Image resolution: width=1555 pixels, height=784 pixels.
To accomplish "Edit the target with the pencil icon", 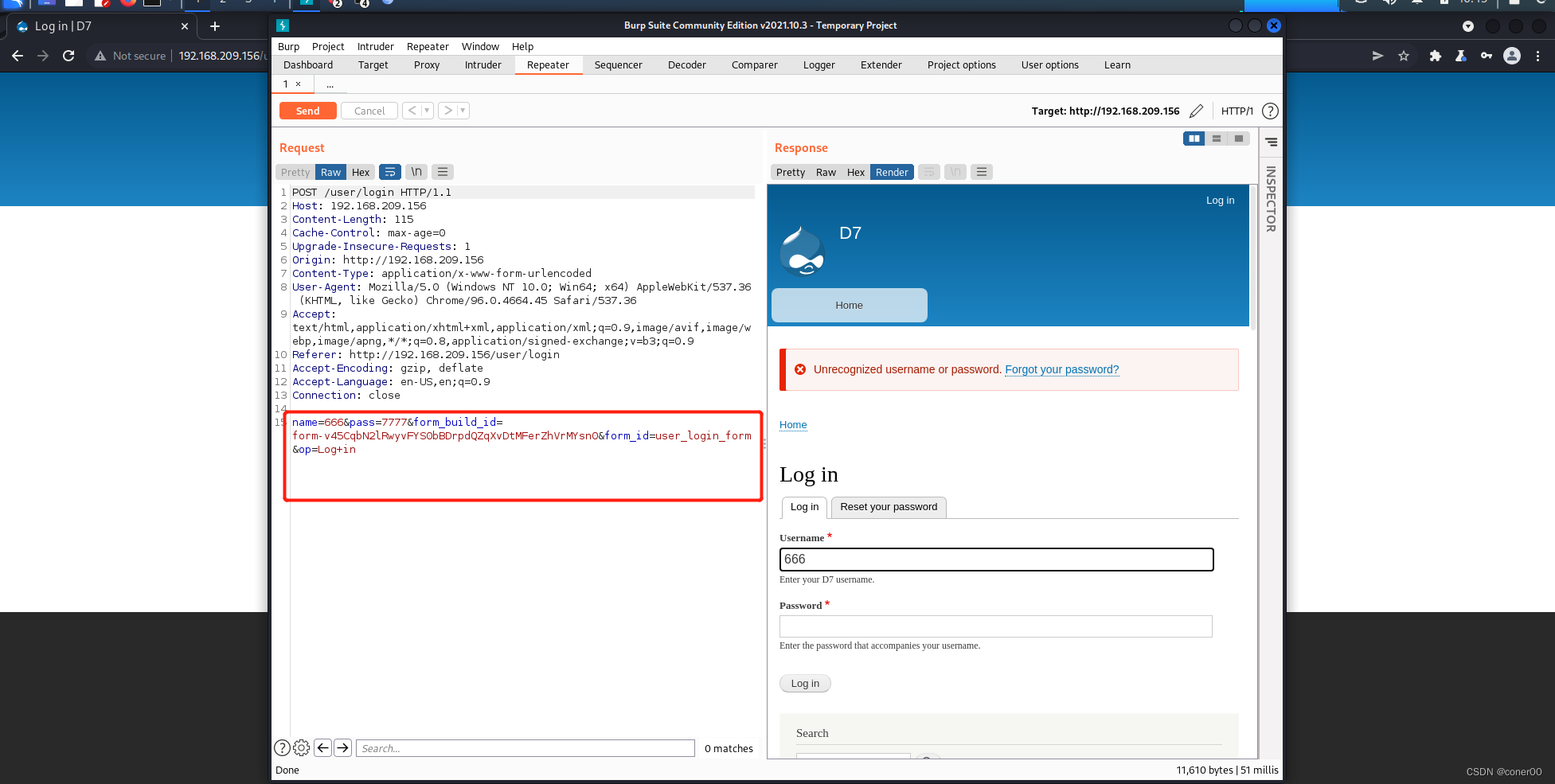I will 1196,111.
